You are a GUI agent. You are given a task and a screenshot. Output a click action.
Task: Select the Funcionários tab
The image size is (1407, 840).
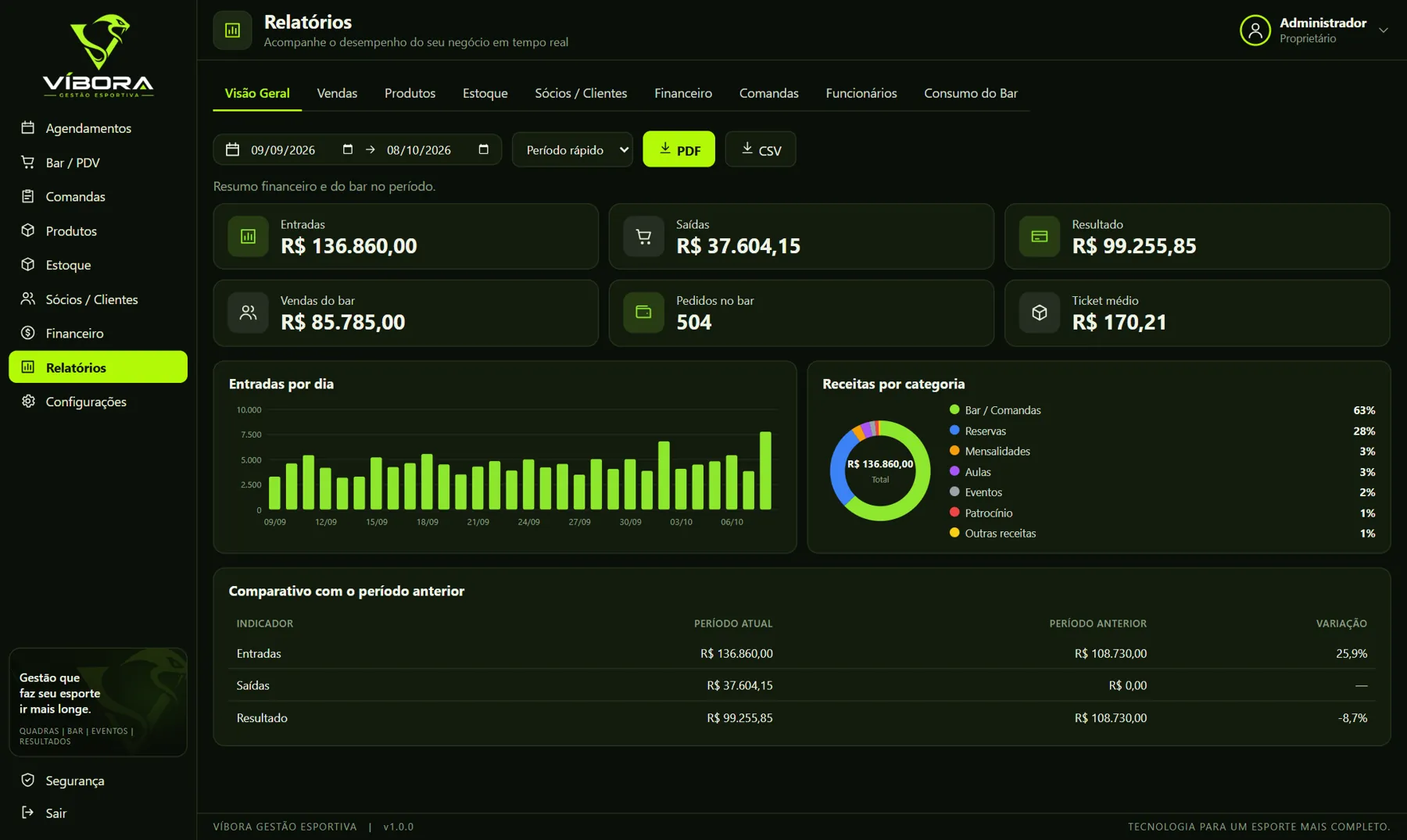861,93
